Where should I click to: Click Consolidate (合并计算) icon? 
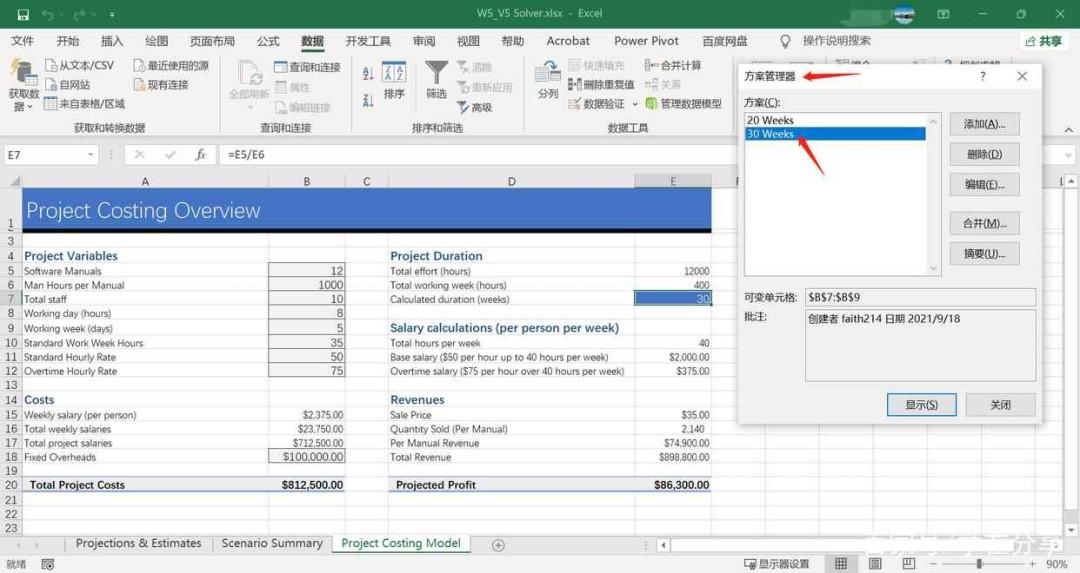point(652,65)
